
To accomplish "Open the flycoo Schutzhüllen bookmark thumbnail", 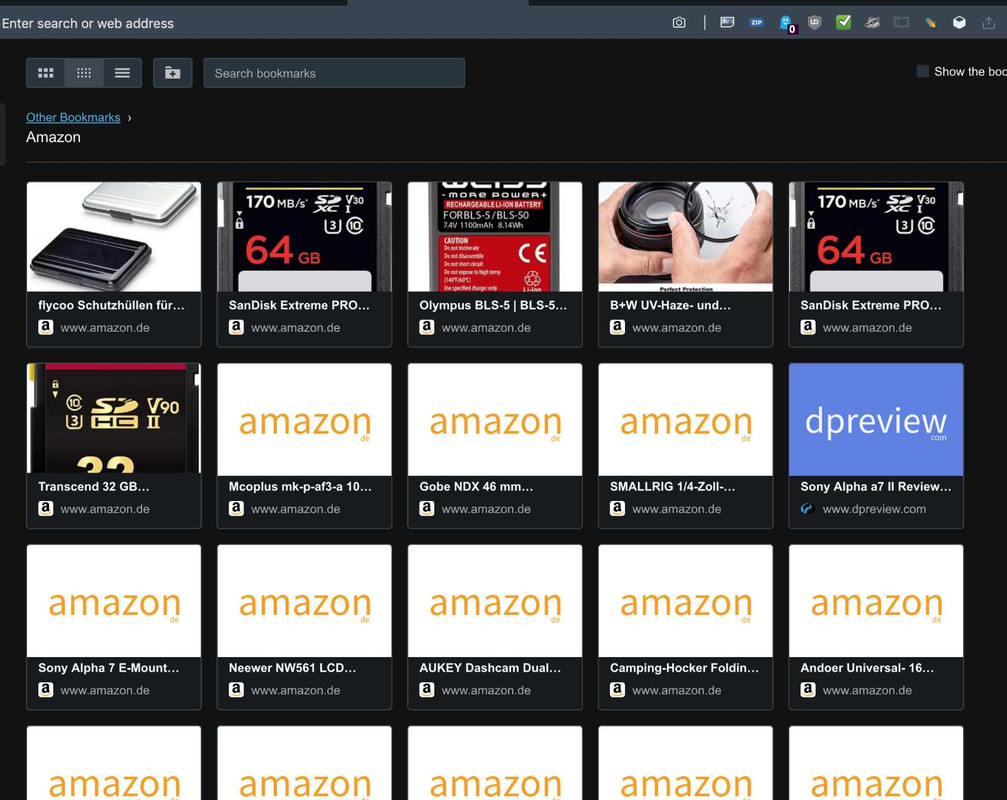I will 114,237.
